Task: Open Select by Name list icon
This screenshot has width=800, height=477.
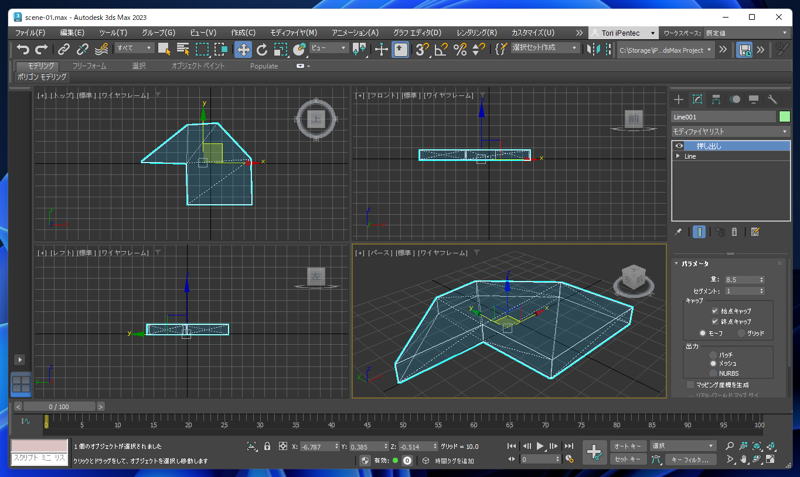Action: pyautogui.click(x=183, y=49)
